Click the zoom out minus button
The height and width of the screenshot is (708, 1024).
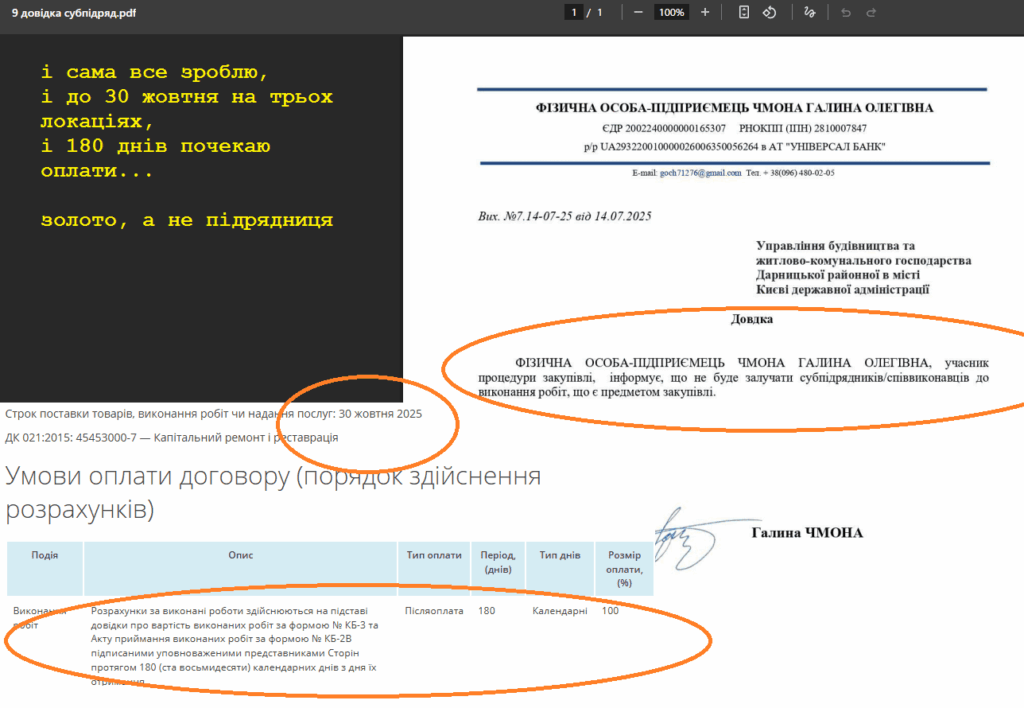(638, 12)
